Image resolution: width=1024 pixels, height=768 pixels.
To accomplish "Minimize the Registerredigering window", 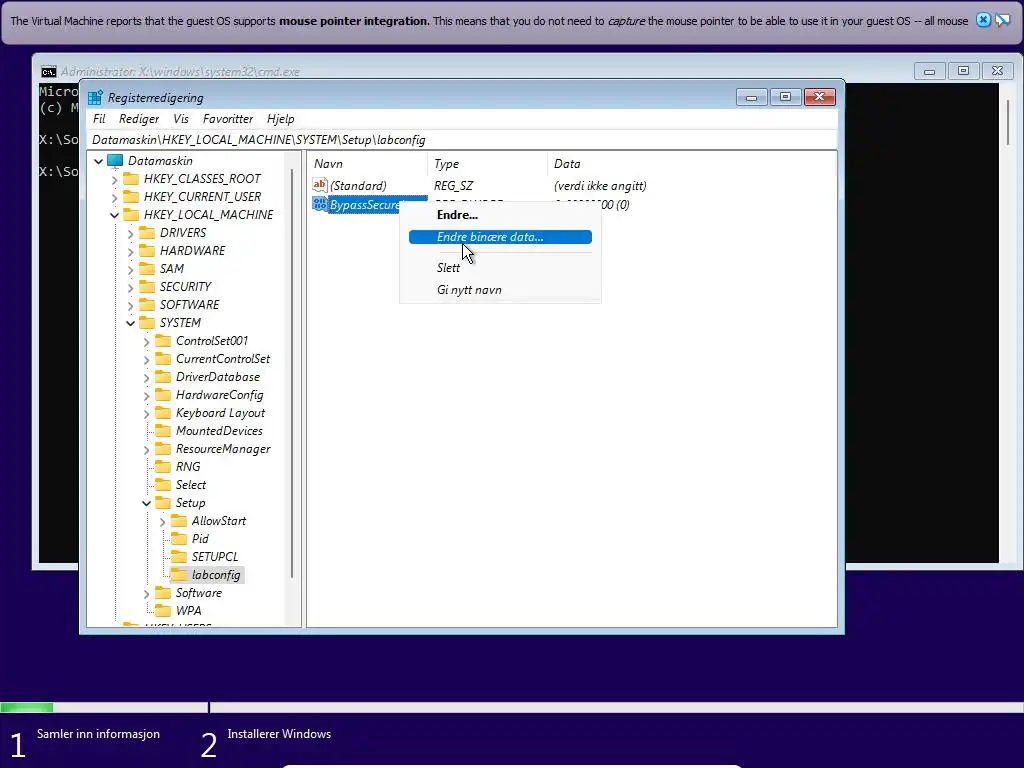I will (x=752, y=97).
